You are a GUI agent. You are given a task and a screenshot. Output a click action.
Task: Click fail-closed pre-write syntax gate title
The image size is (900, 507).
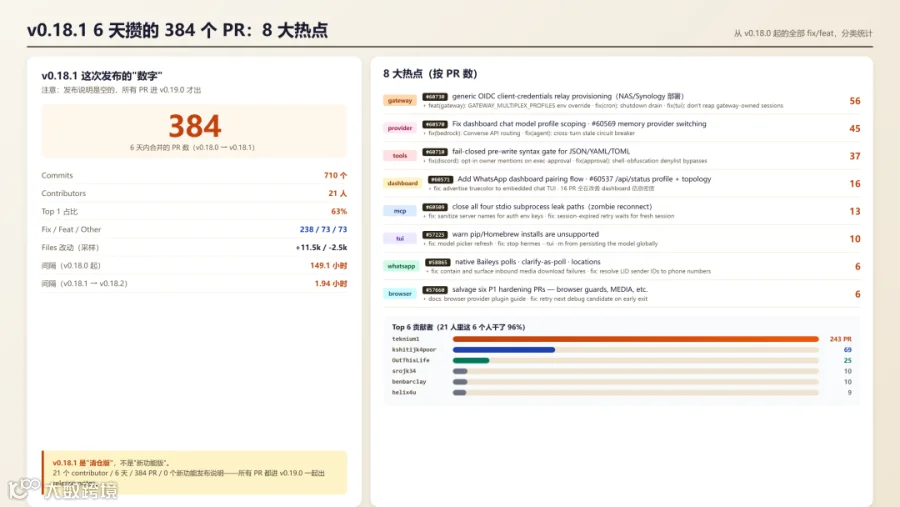pyautogui.click(x=541, y=151)
